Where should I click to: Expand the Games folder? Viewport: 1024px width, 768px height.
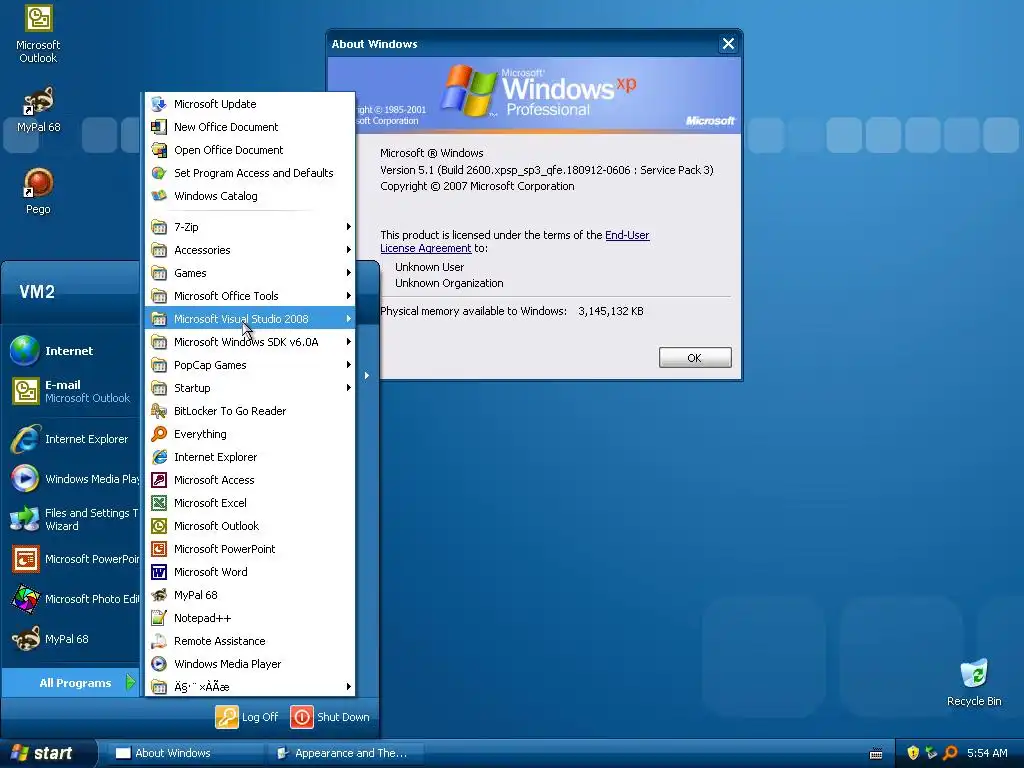coord(249,272)
